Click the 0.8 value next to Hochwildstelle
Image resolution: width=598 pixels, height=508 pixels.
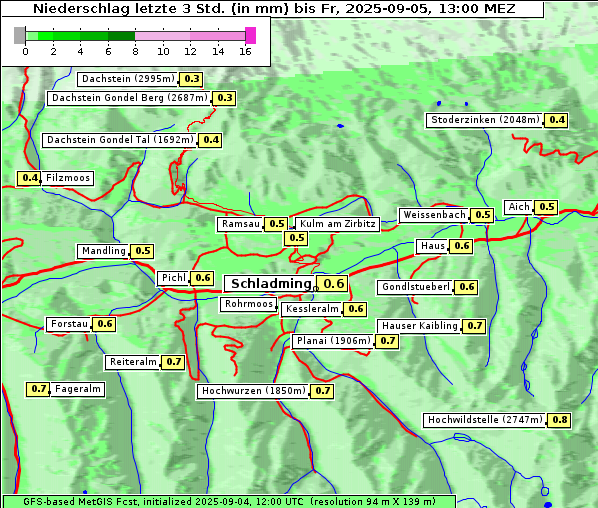559,420
